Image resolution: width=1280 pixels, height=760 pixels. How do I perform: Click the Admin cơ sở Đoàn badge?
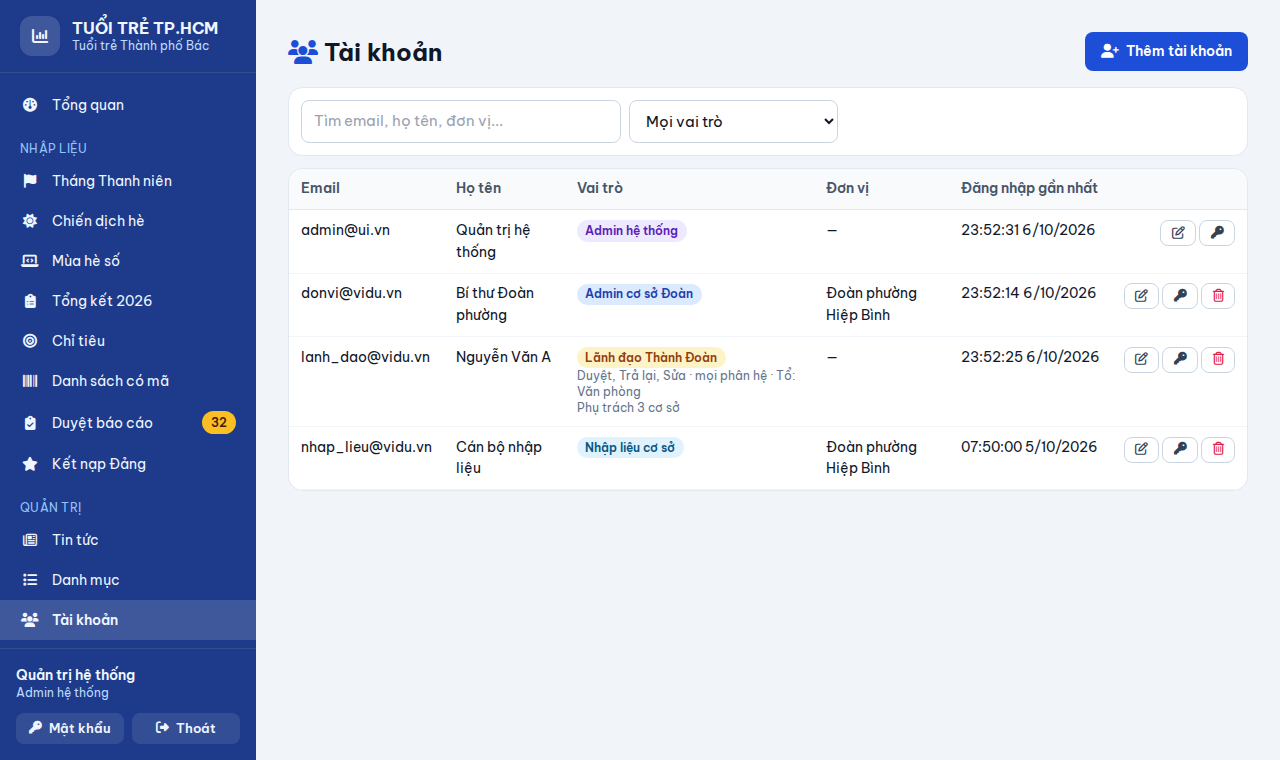click(x=639, y=294)
